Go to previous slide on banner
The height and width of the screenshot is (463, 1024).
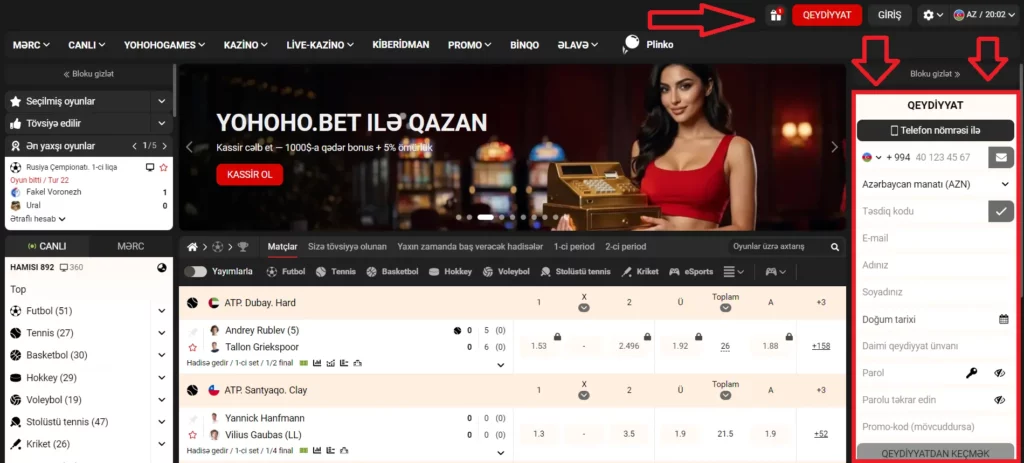click(x=189, y=147)
